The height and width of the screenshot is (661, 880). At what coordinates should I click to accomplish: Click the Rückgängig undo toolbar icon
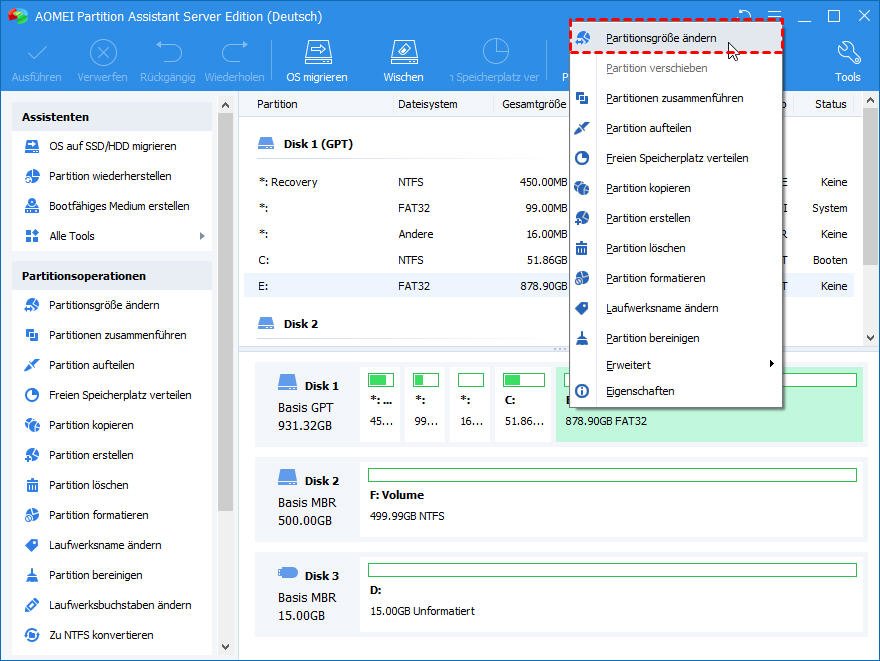[x=168, y=53]
